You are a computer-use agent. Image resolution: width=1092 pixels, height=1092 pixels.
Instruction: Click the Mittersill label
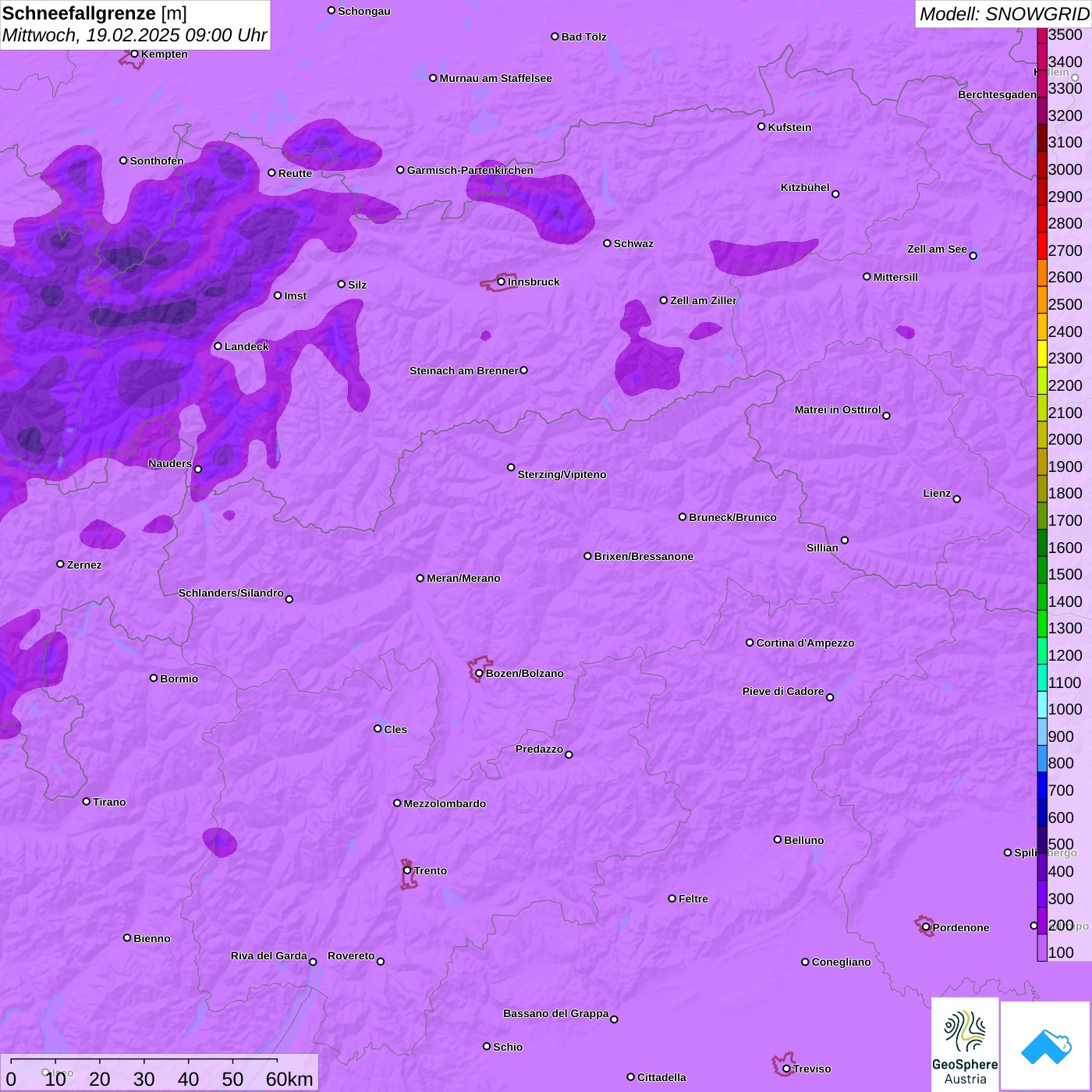[x=895, y=277]
